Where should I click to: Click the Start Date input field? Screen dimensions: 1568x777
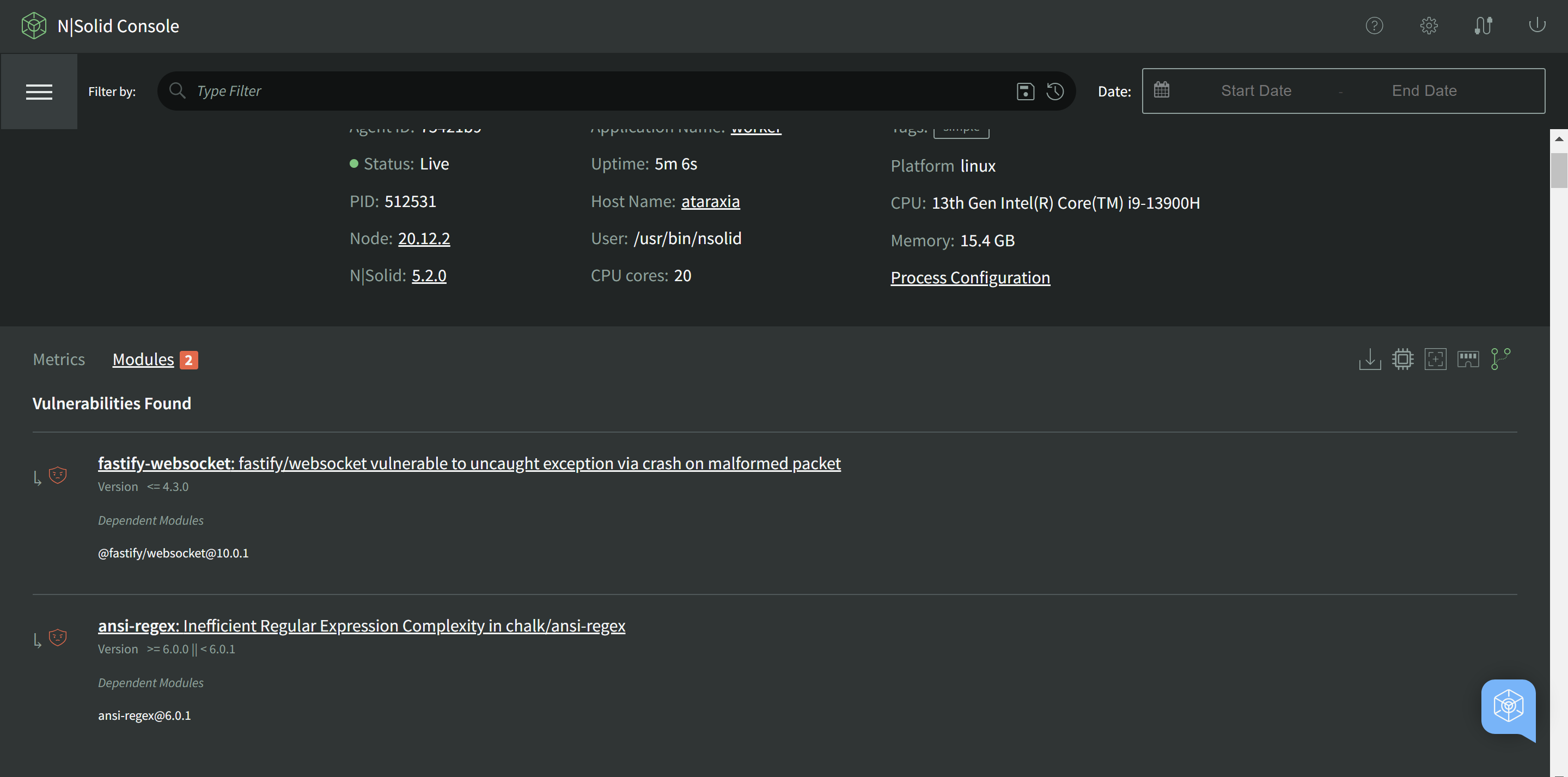(1255, 90)
